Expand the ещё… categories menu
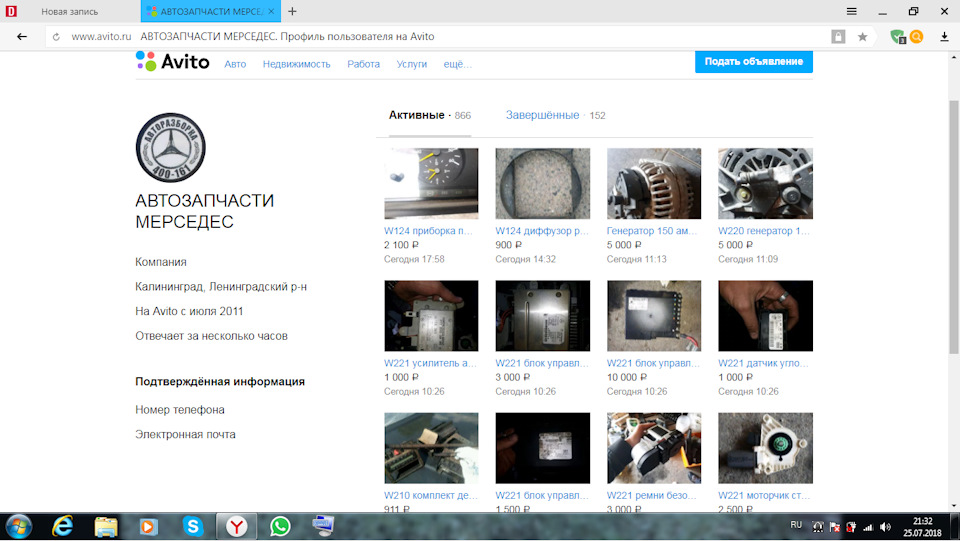Image resolution: width=960 pixels, height=541 pixels. 457,64
